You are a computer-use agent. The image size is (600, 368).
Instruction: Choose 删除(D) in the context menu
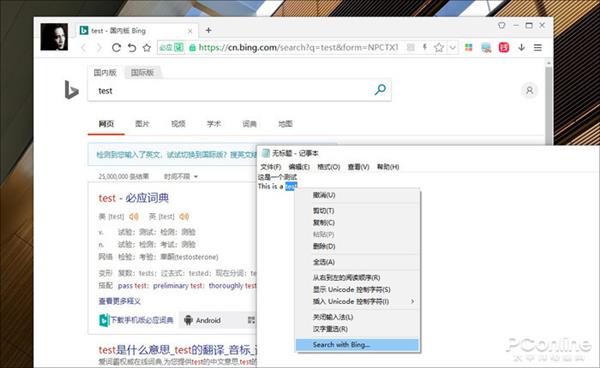pyautogui.click(x=357, y=246)
